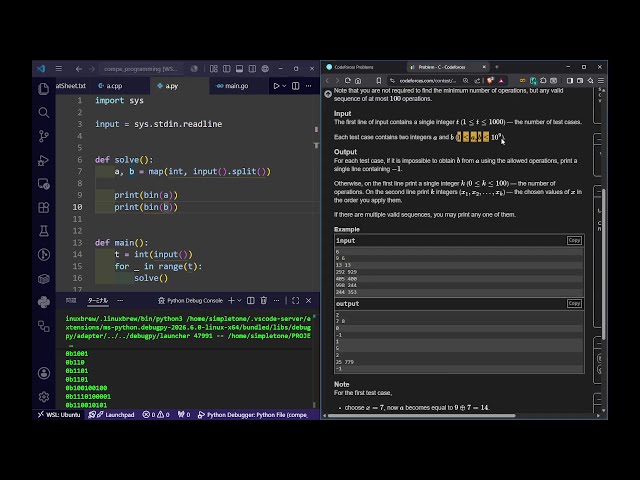Open the Remote Explorer view
Viewport: 640px width, 480px height.
(44, 184)
